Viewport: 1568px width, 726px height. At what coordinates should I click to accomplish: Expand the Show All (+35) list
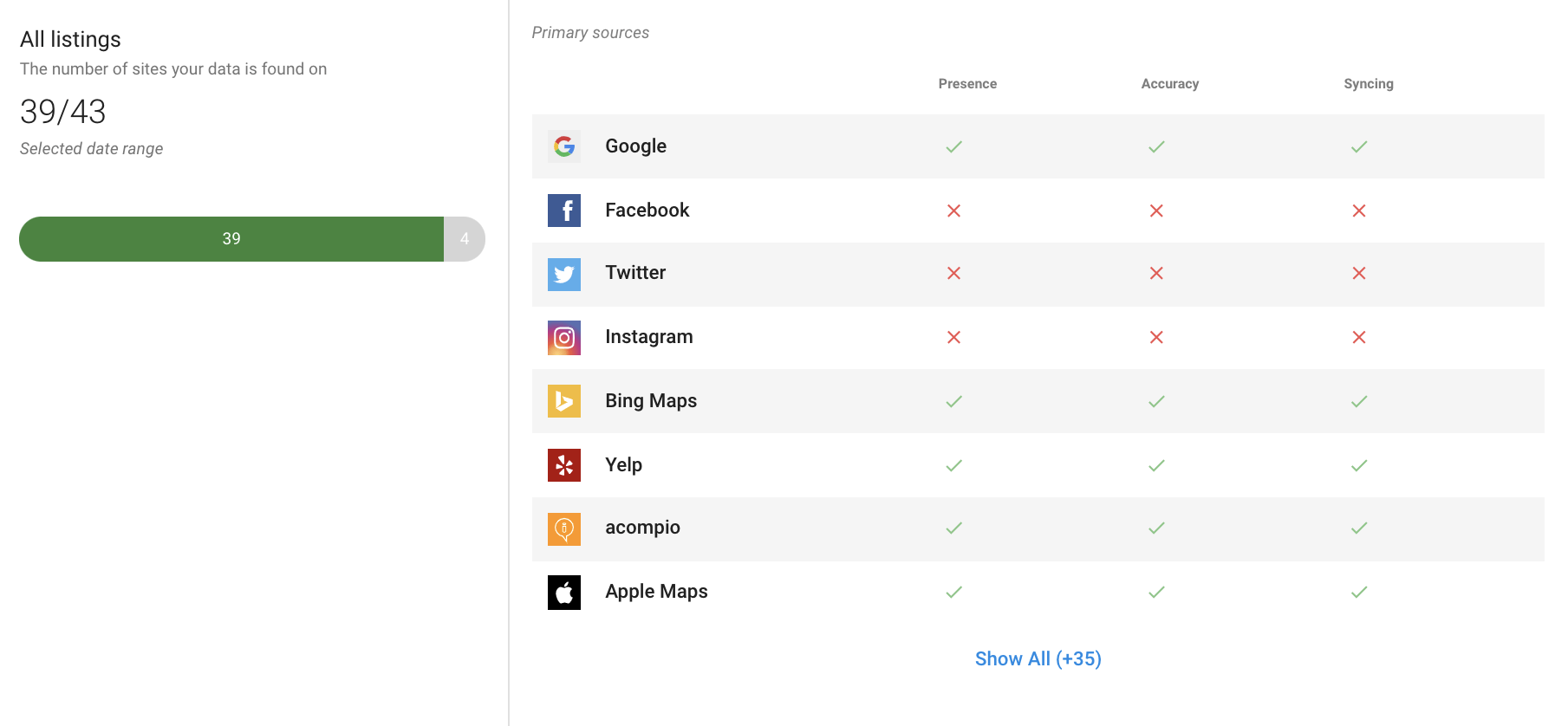(x=1037, y=658)
